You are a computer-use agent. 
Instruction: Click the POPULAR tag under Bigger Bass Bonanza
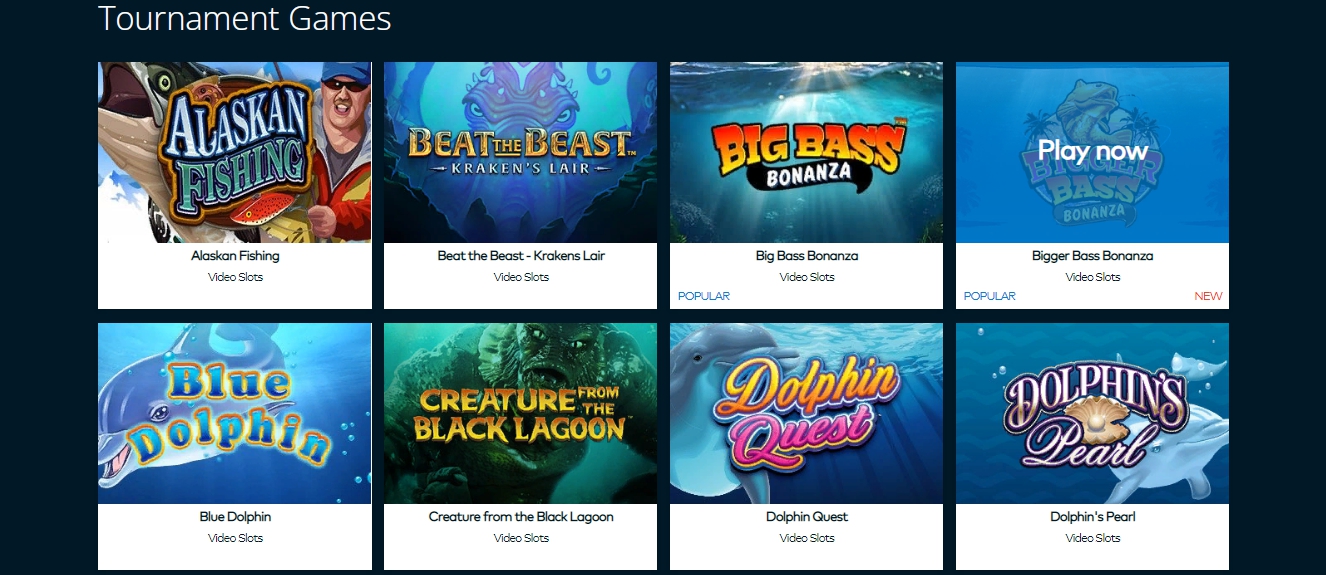pos(990,296)
